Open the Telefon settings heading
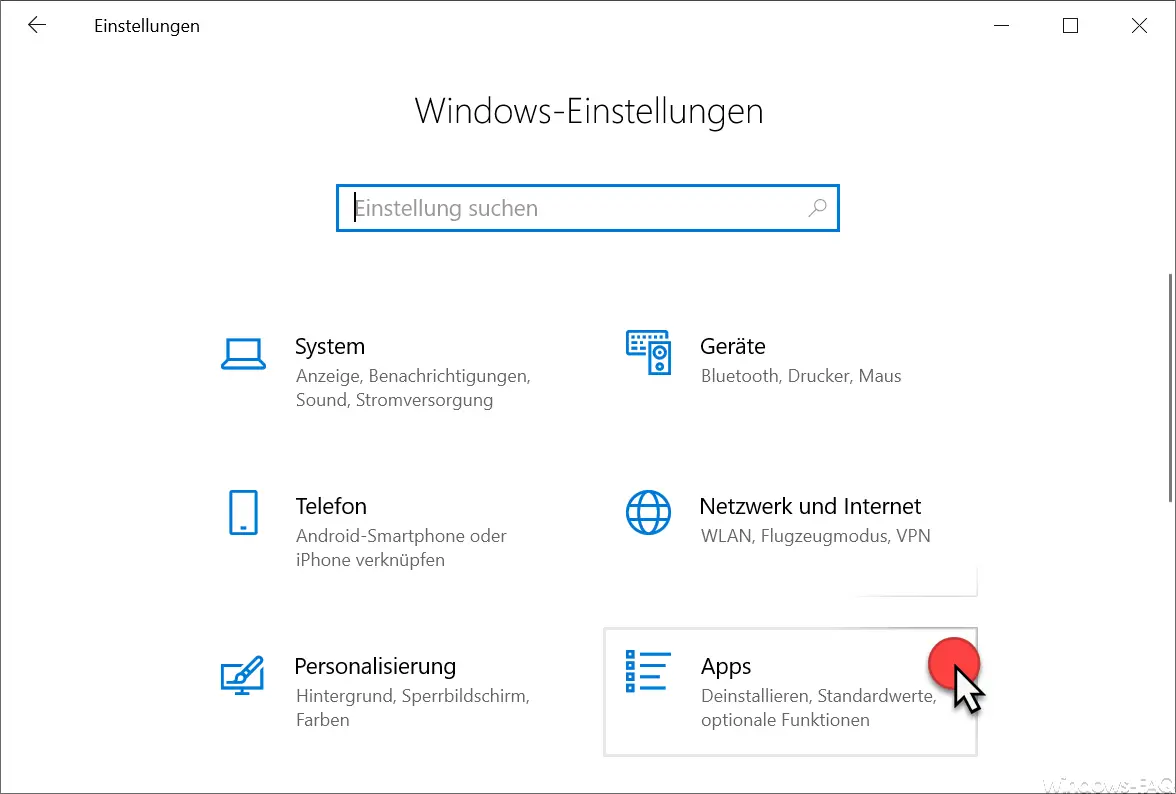 pos(331,506)
